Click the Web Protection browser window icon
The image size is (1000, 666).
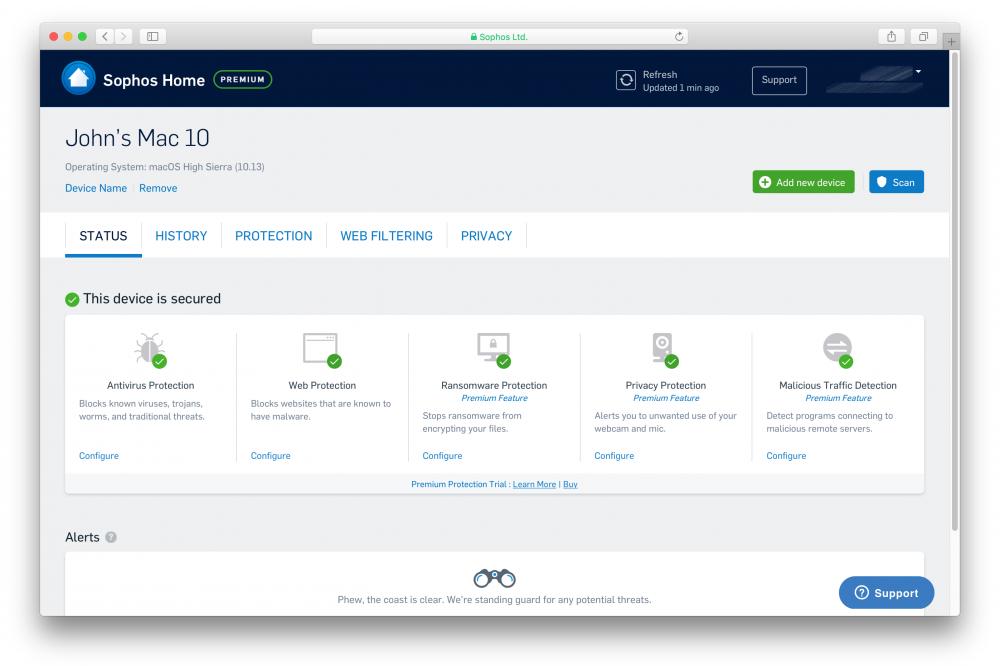tap(322, 350)
